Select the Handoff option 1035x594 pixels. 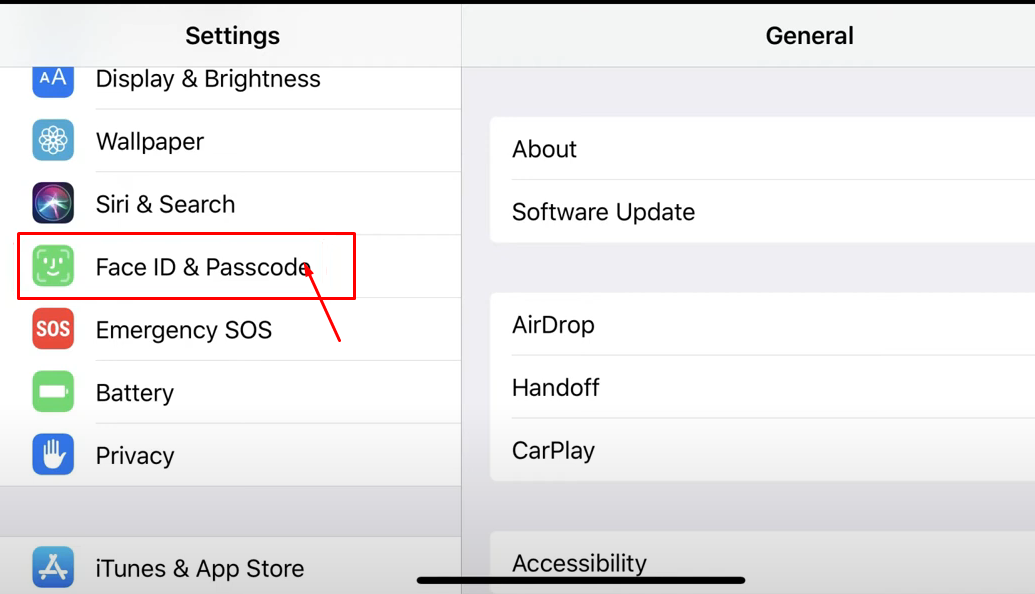pos(762,387)
